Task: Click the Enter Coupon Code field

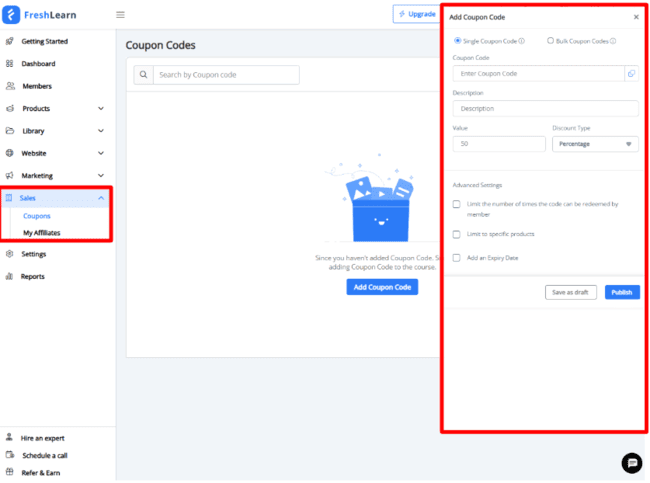Action: 538,73
